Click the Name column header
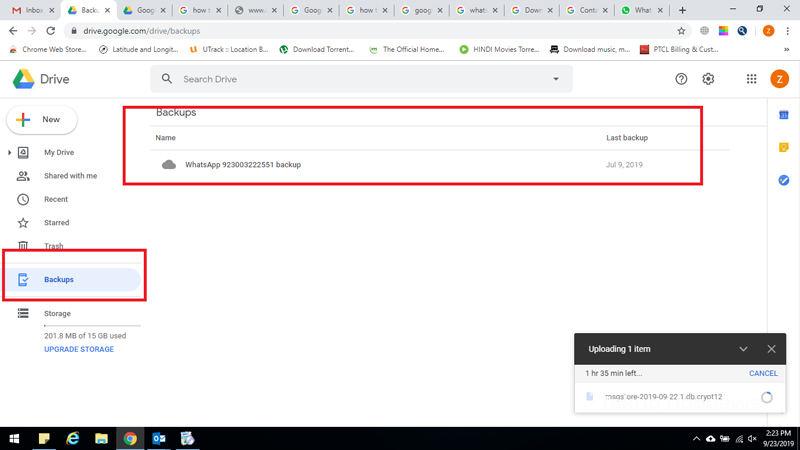This screenshot has width=800, height=450. pos(165,138)
